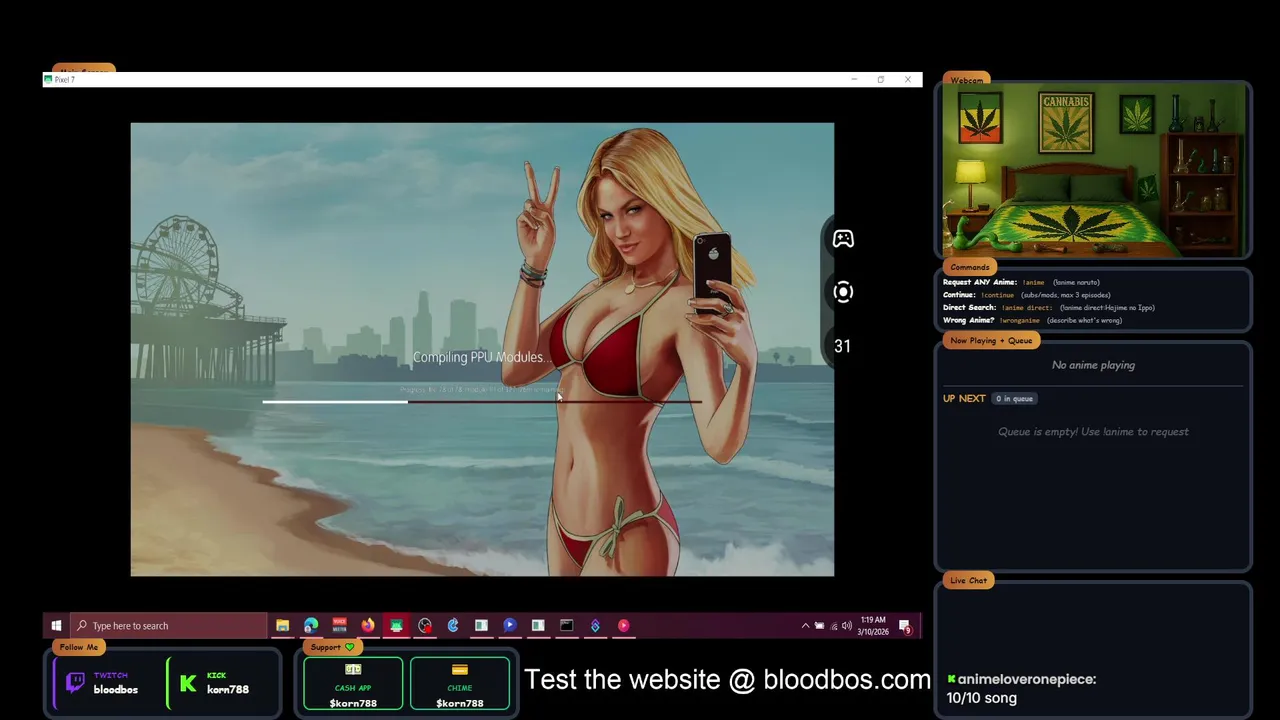Click the network icon in system tray
1280x720 pixels.
(x=834, y=626)
